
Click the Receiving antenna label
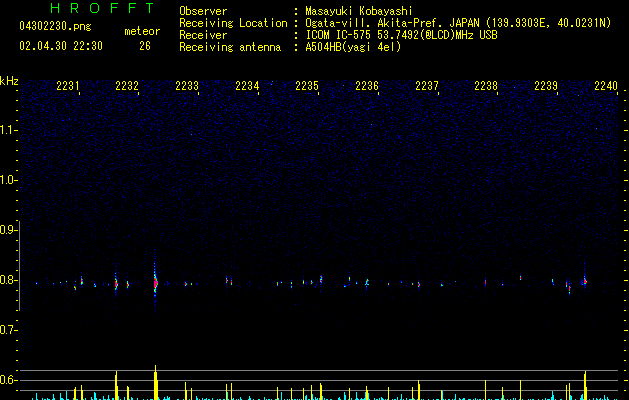point(230,47)
